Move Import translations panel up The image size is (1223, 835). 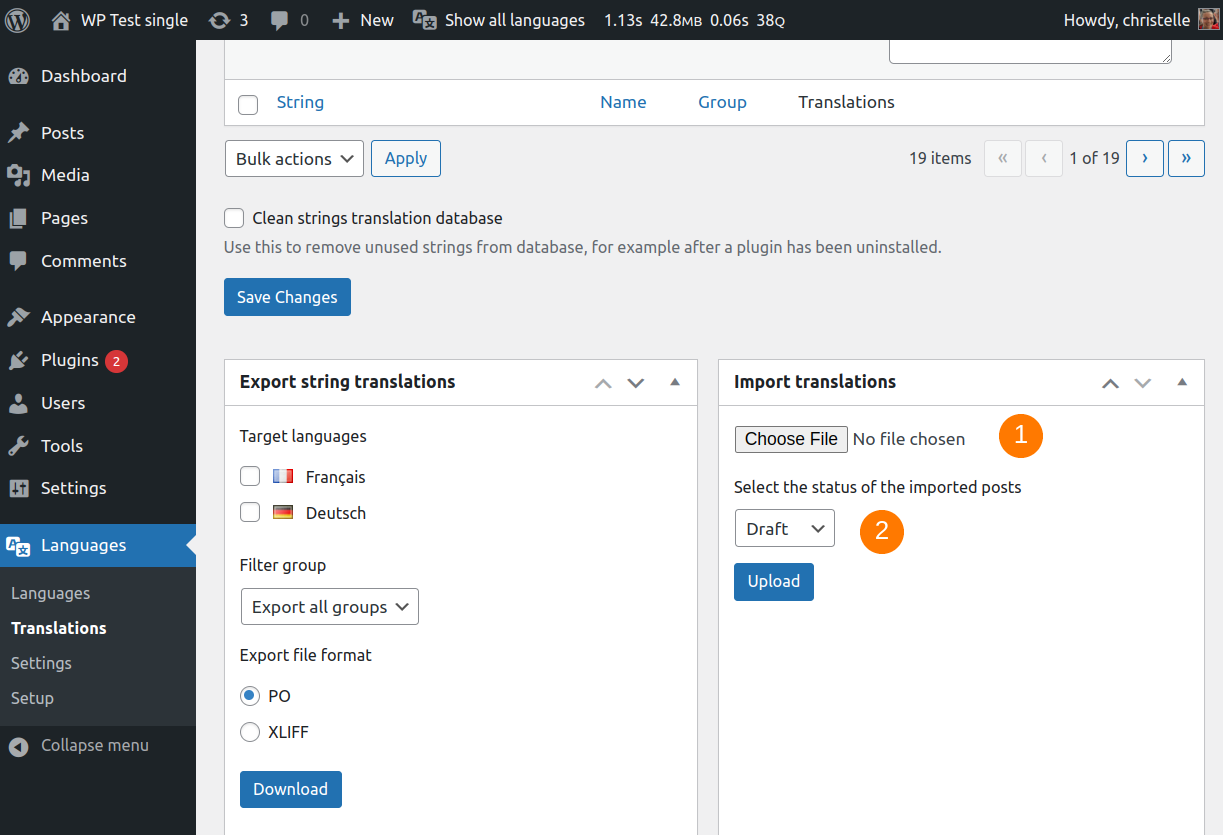1110,383
